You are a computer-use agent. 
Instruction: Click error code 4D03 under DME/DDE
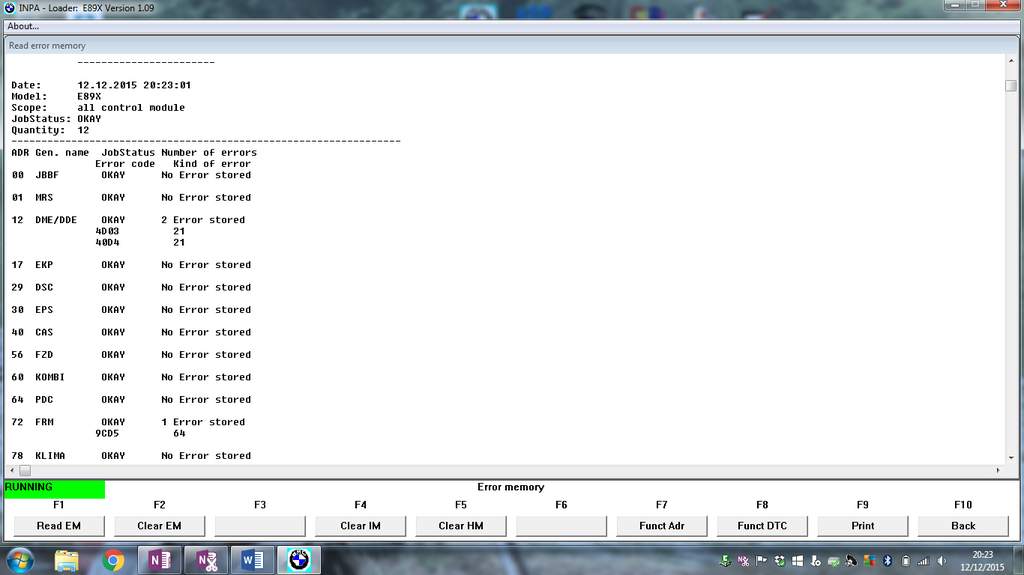point(107,231)
